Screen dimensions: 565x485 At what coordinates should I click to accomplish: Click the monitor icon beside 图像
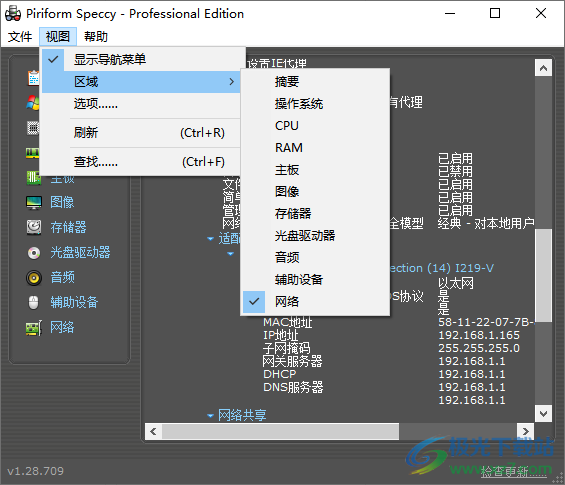[x=34, y=203]
